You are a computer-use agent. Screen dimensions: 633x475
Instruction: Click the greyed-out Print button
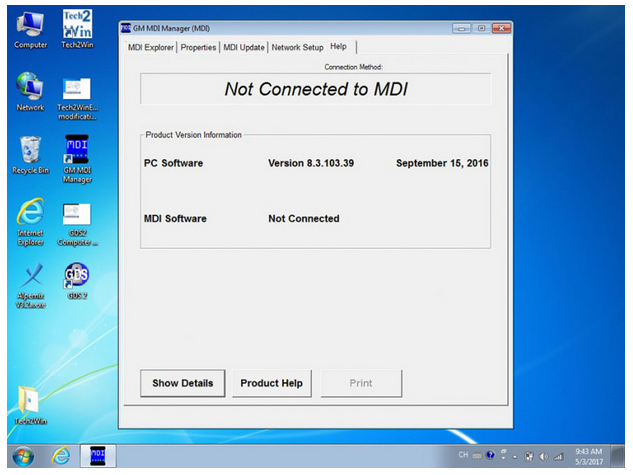361,383
